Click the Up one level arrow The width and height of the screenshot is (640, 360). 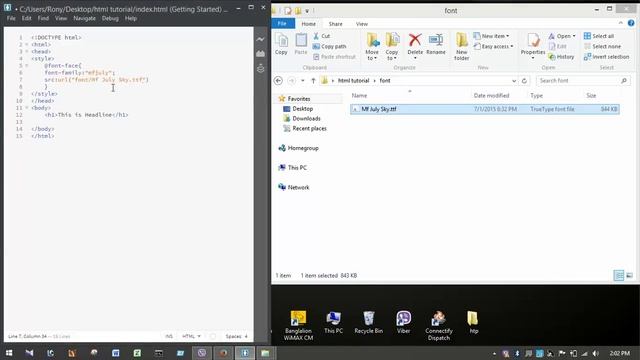(313, 80)
